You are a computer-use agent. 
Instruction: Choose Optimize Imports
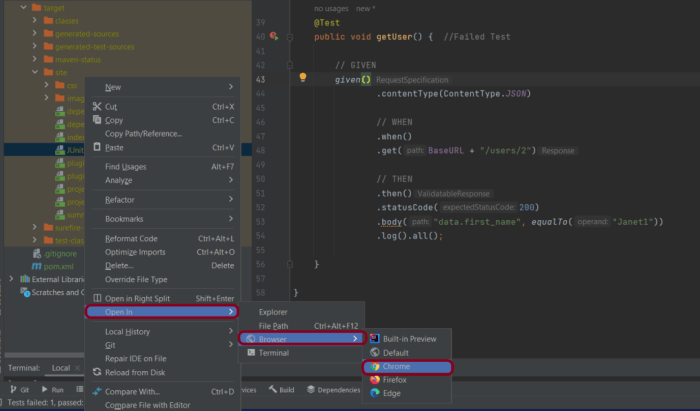[x=163, y=252]
